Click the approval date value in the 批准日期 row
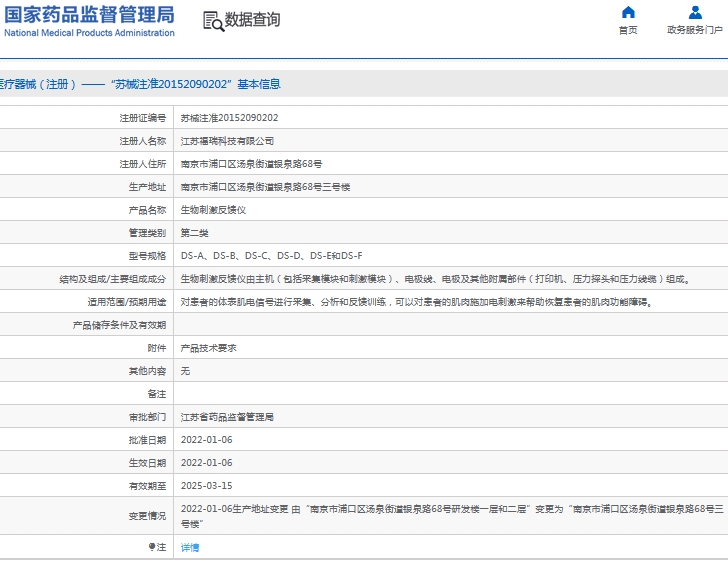Image resolution: width=728 pixels, height=566 pixels. [x=207, y=440]
